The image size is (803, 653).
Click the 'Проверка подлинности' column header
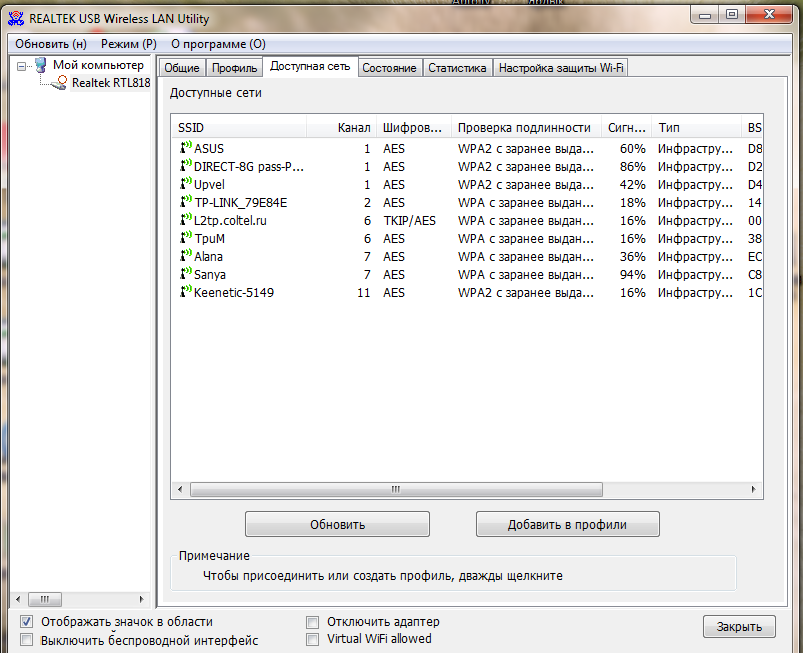[x=526, y=128]
